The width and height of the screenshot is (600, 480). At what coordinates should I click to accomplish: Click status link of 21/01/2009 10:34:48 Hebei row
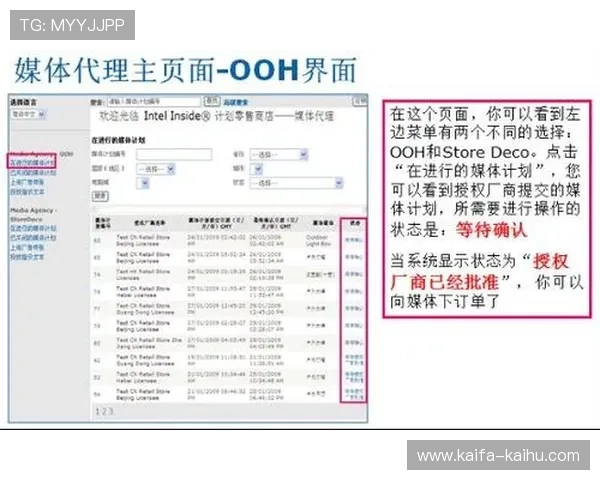point(354,377)
